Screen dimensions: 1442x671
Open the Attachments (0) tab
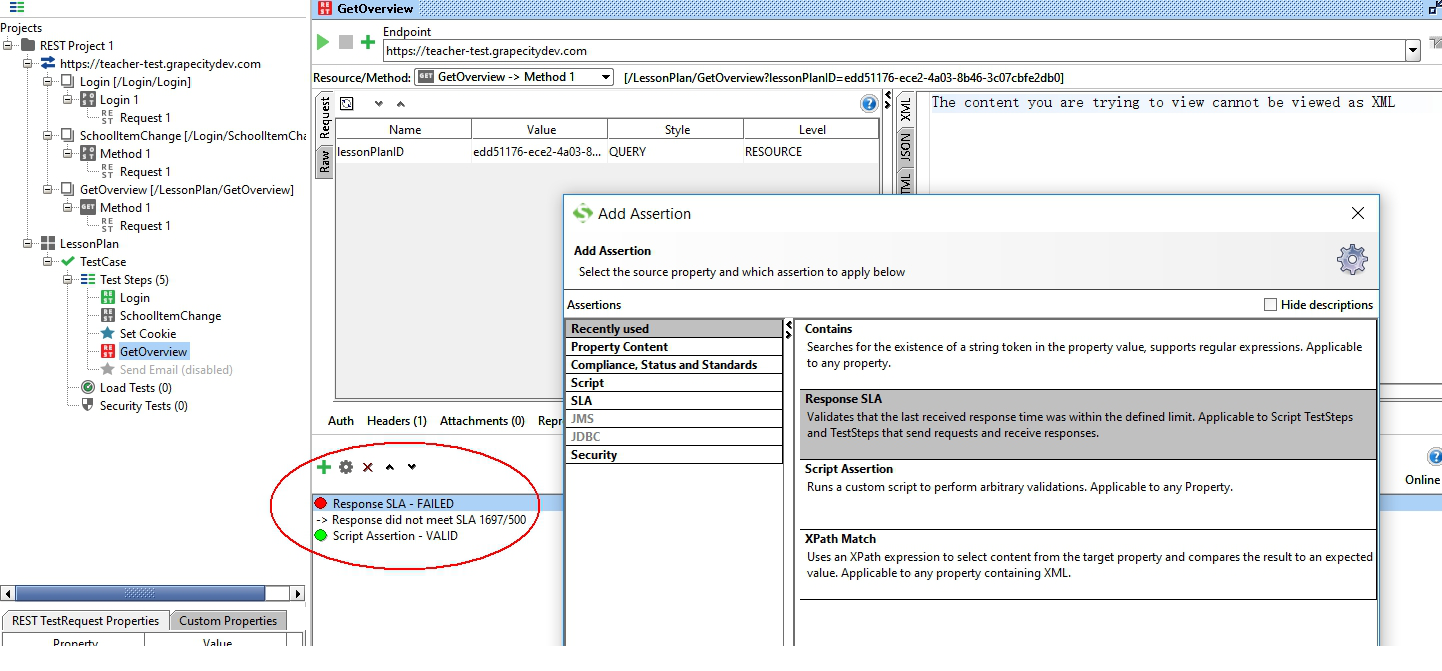point(482,421)
